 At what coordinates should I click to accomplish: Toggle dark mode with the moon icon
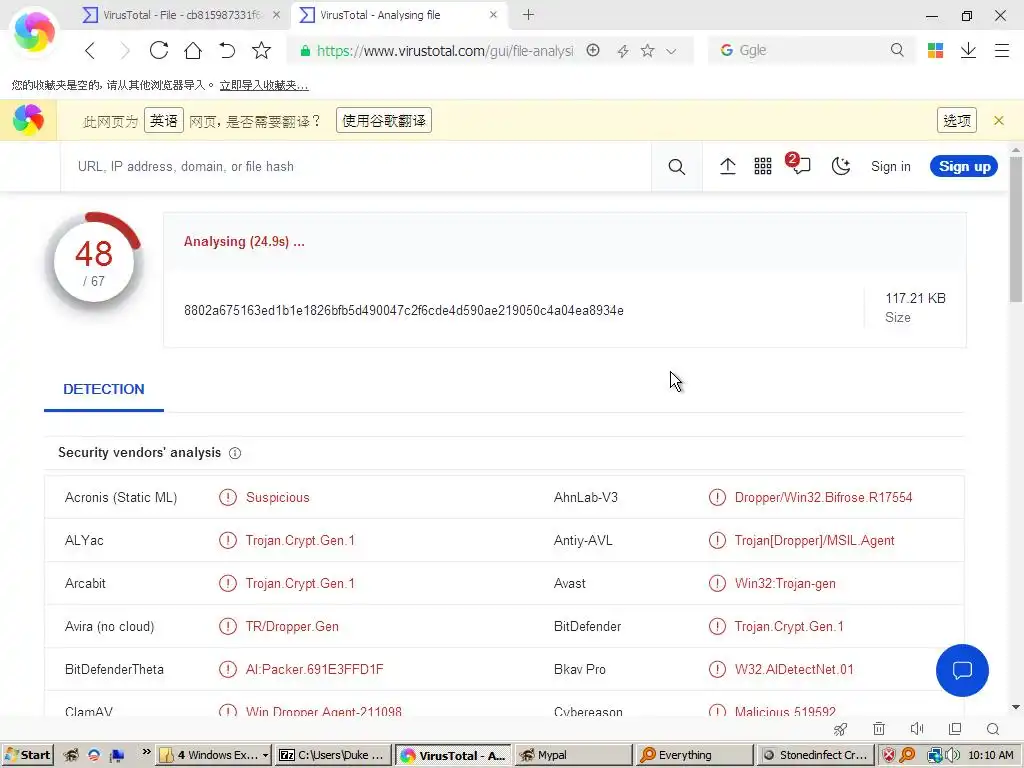coord(840,167)
